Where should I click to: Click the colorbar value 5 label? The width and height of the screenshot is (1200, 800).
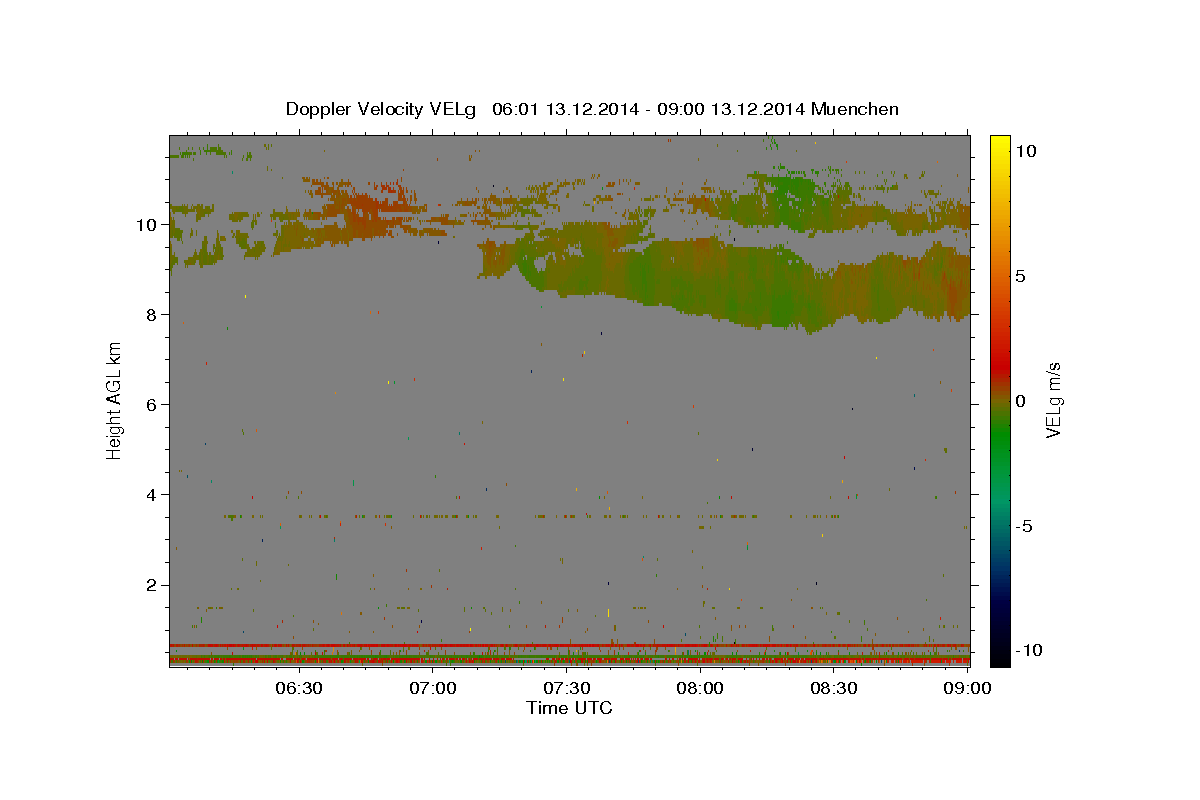[1021, 276]
